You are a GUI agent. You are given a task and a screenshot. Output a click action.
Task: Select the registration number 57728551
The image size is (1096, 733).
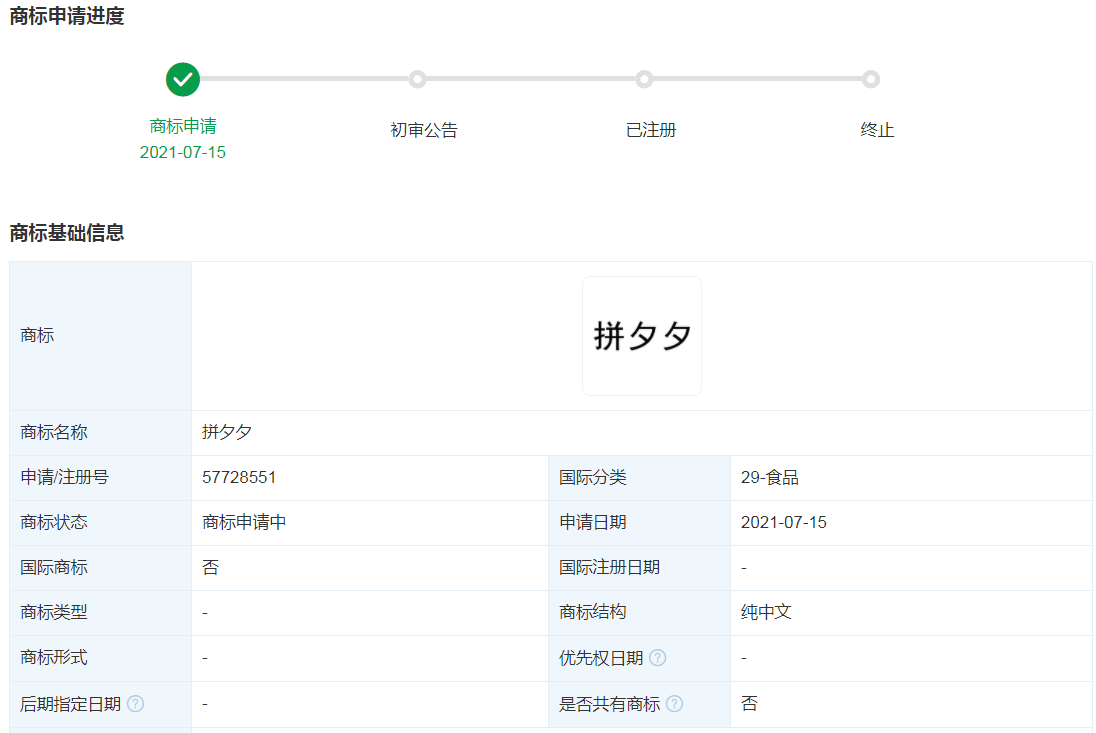pos(239,478)
